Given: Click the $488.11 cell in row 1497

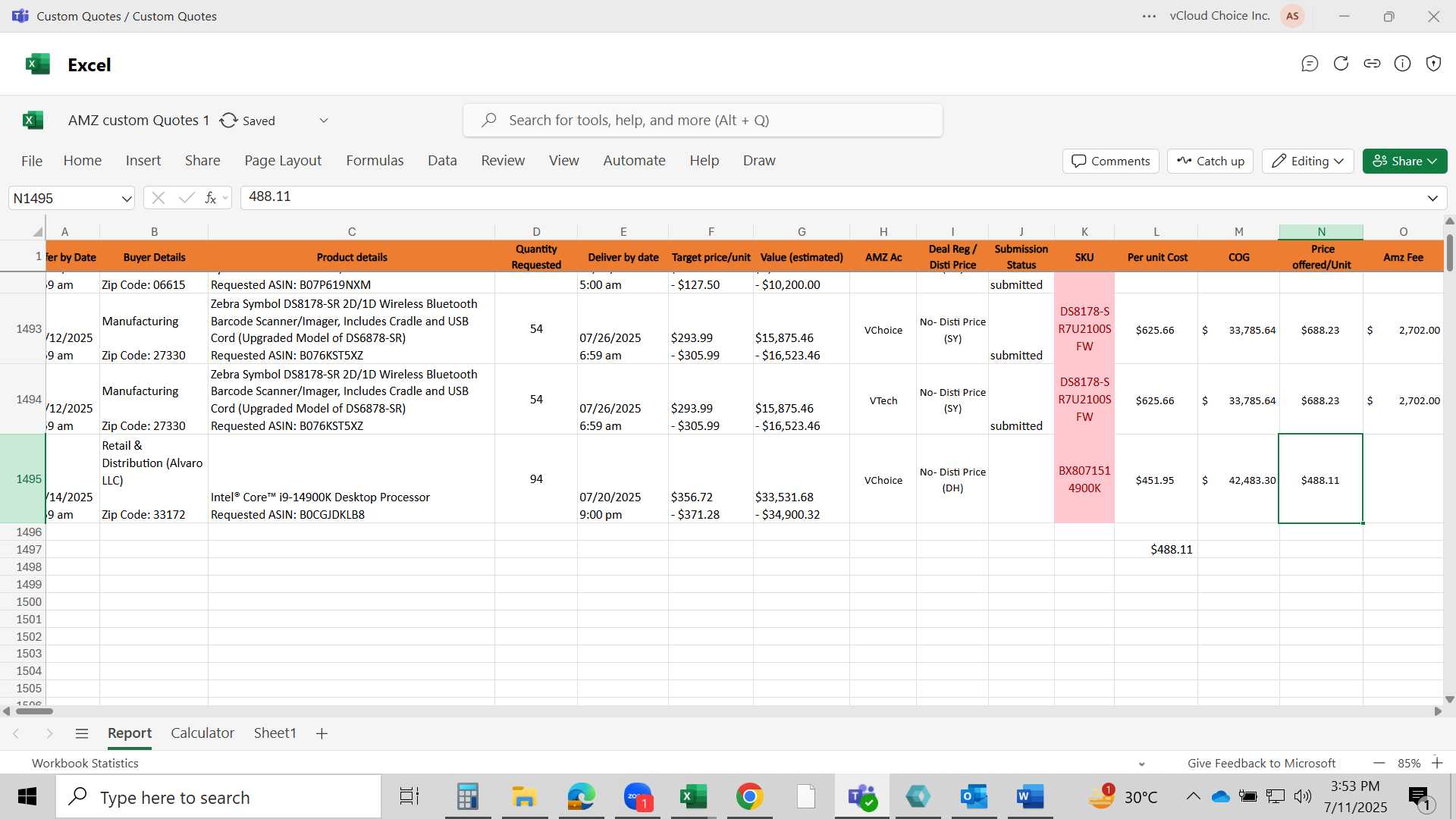Looking at the screenshot, I should (1156, 550).
